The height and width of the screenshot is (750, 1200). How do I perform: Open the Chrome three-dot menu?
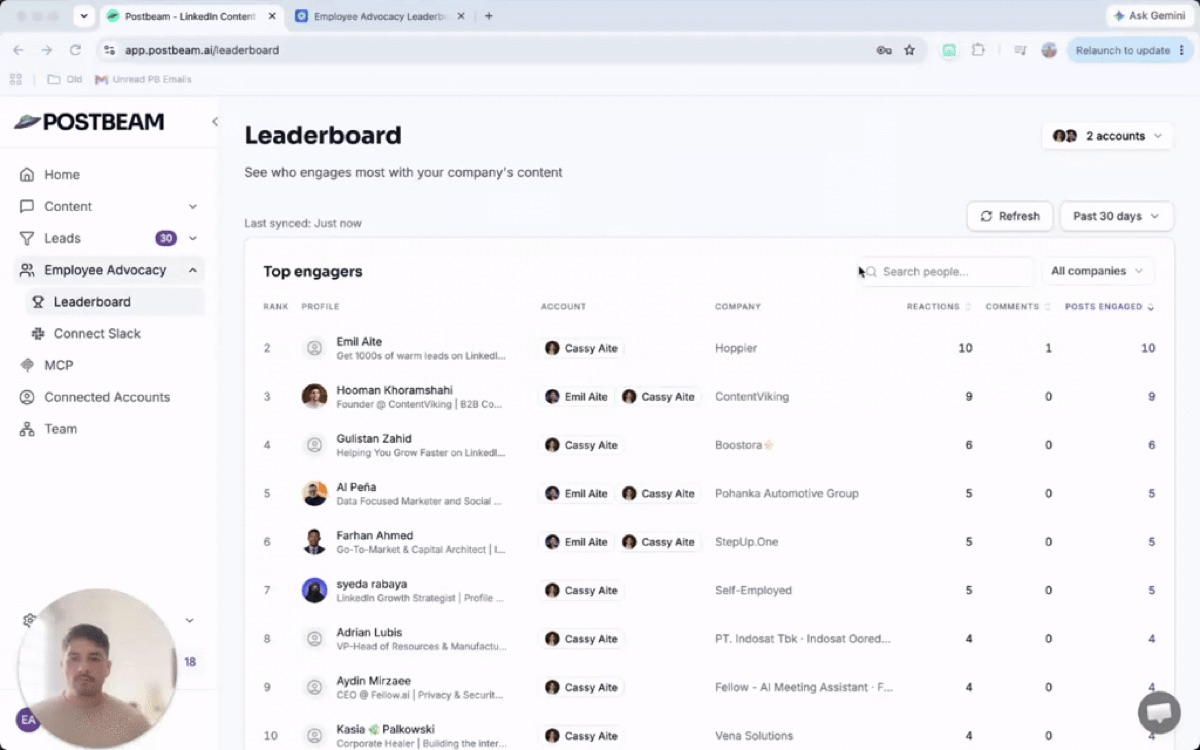pyautogui.click(x=1182, y=50)
